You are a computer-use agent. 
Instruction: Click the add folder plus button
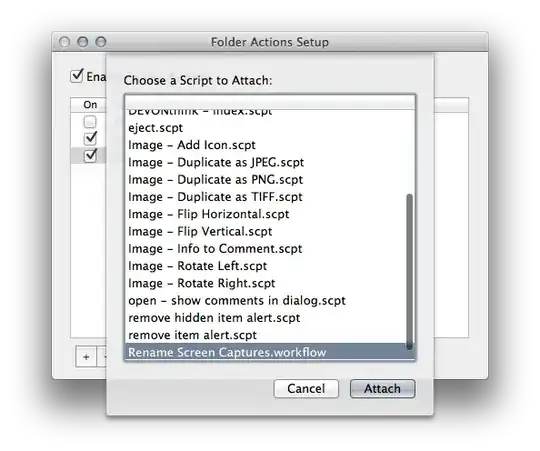(86, 357)
